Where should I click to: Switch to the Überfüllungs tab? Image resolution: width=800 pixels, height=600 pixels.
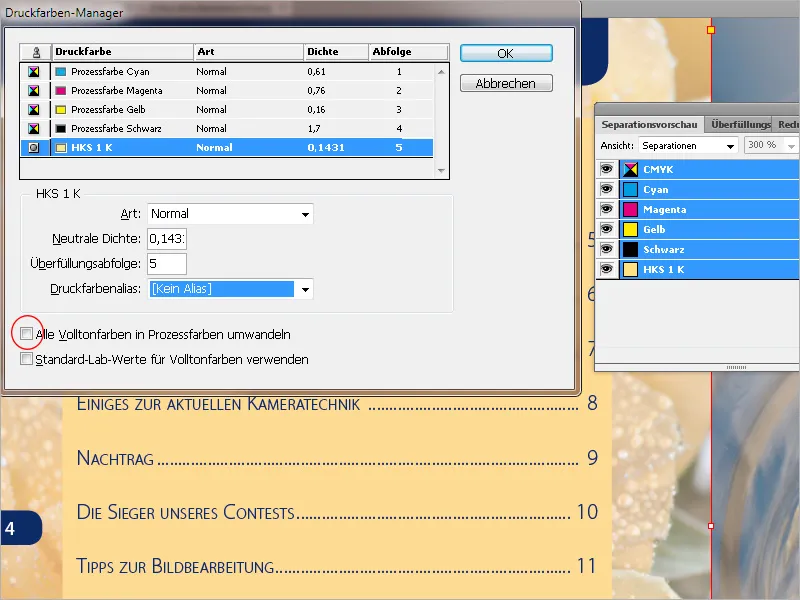[x=740, y=124]
